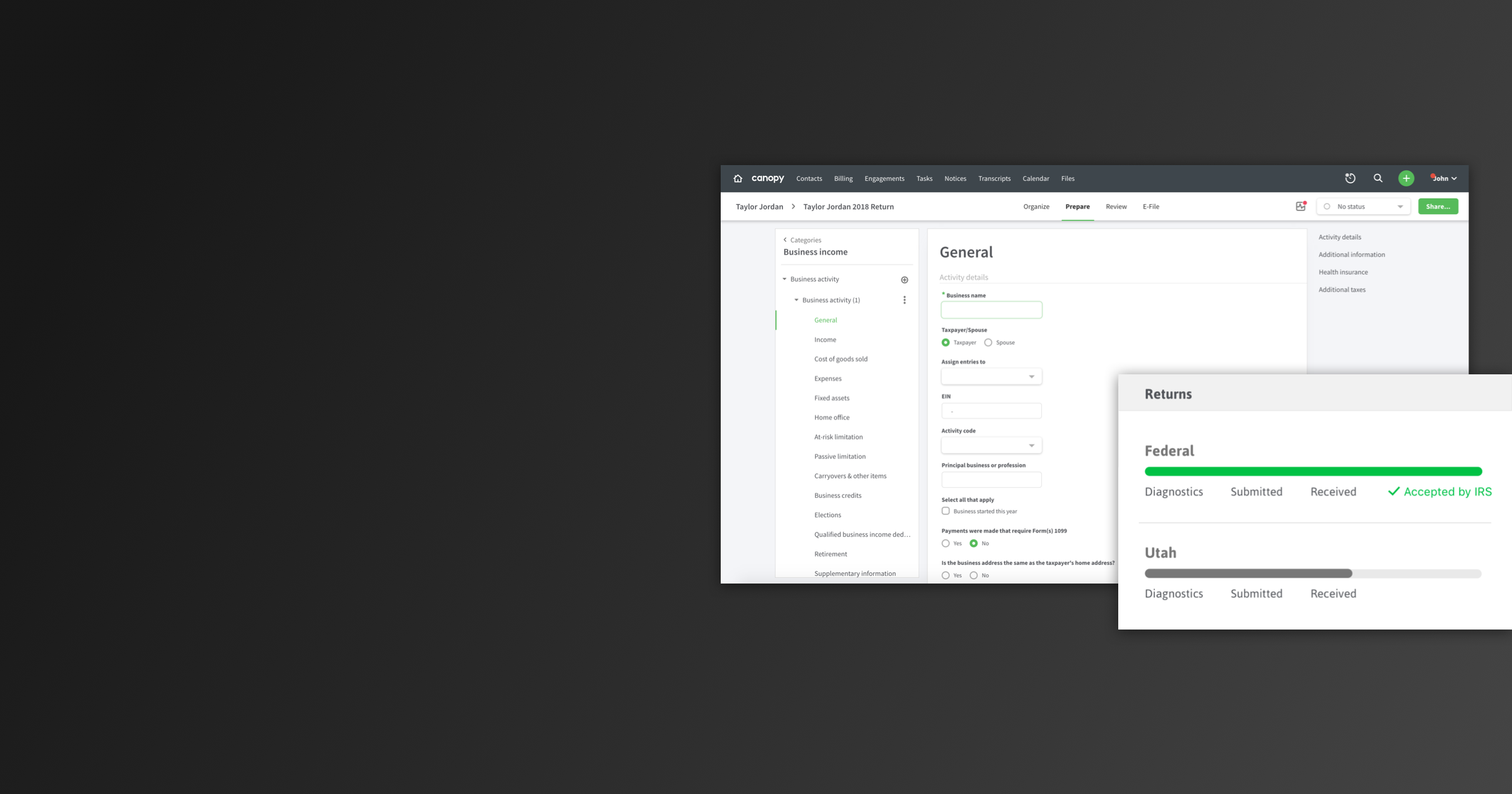1512x794 pixels.
Task: Open the Transcripts menu item
Action: tap(994, 178)
